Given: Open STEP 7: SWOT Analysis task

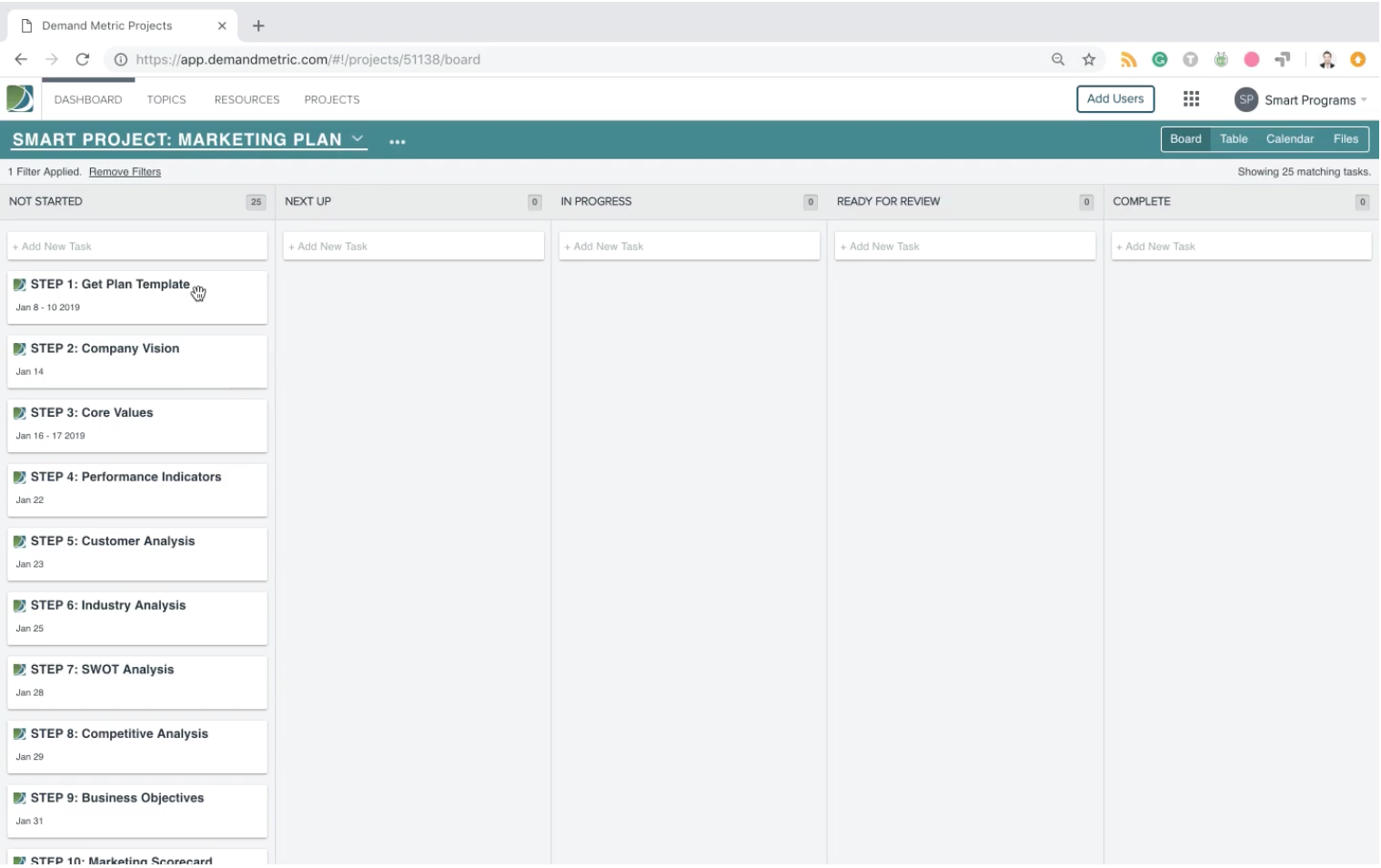Looking at the screenshot, I should (137, 682).
